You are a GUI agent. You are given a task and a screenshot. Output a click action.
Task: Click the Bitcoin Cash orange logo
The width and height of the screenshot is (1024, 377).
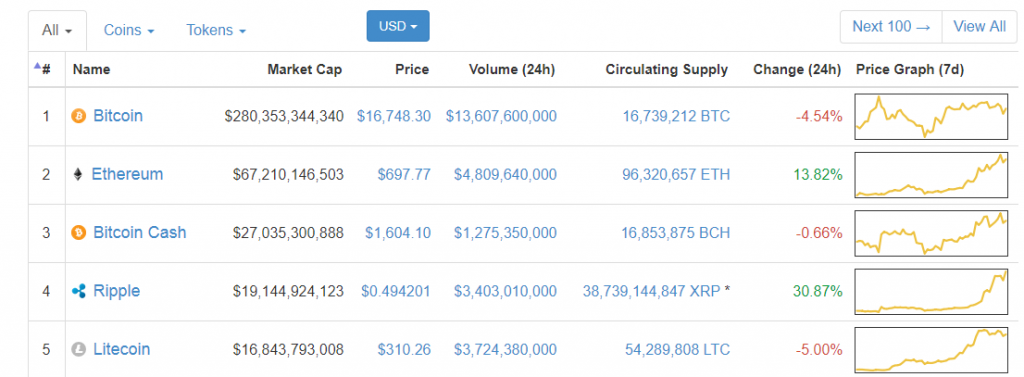[x=78, y=233]
